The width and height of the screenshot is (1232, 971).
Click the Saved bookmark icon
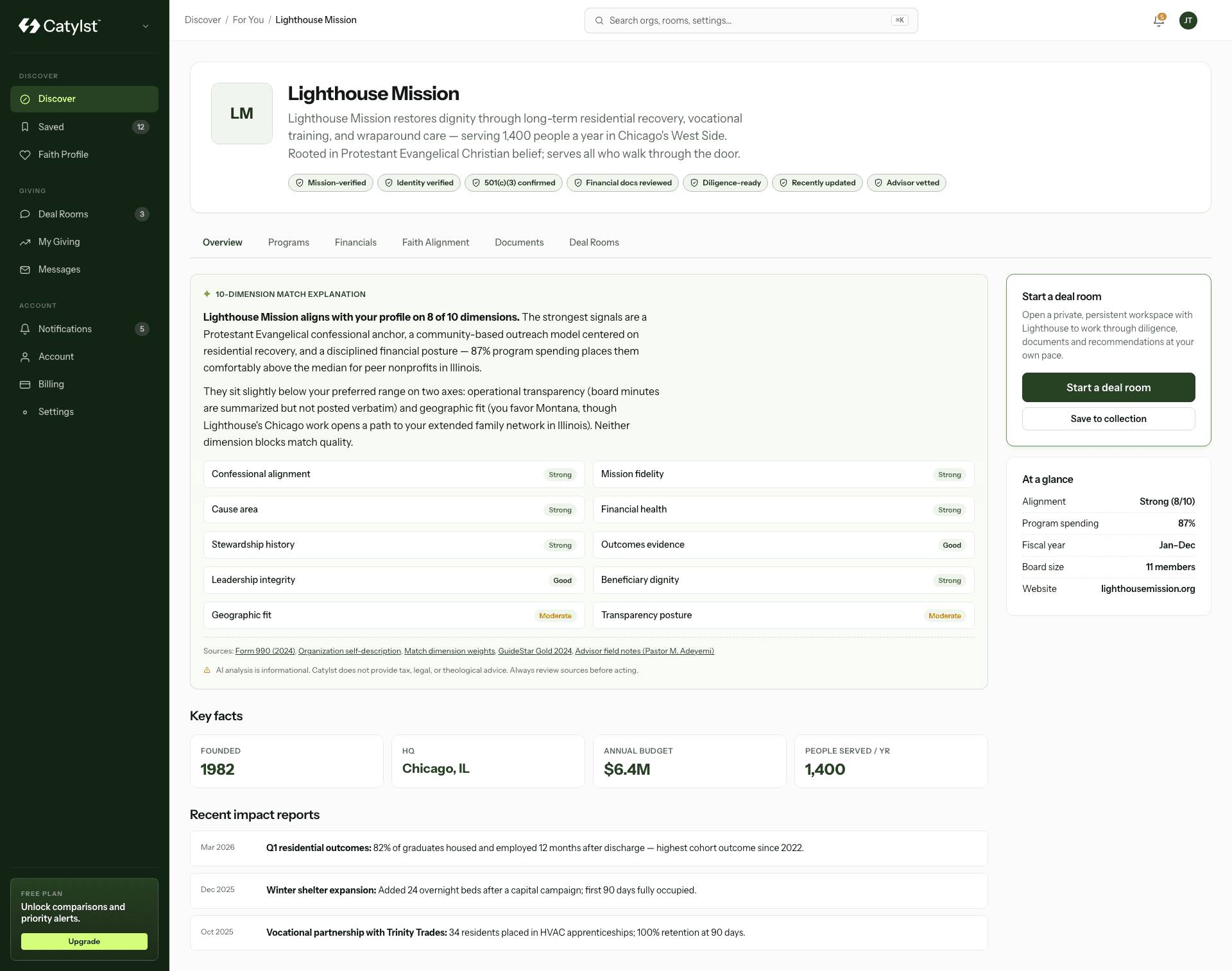pos(25,127)
